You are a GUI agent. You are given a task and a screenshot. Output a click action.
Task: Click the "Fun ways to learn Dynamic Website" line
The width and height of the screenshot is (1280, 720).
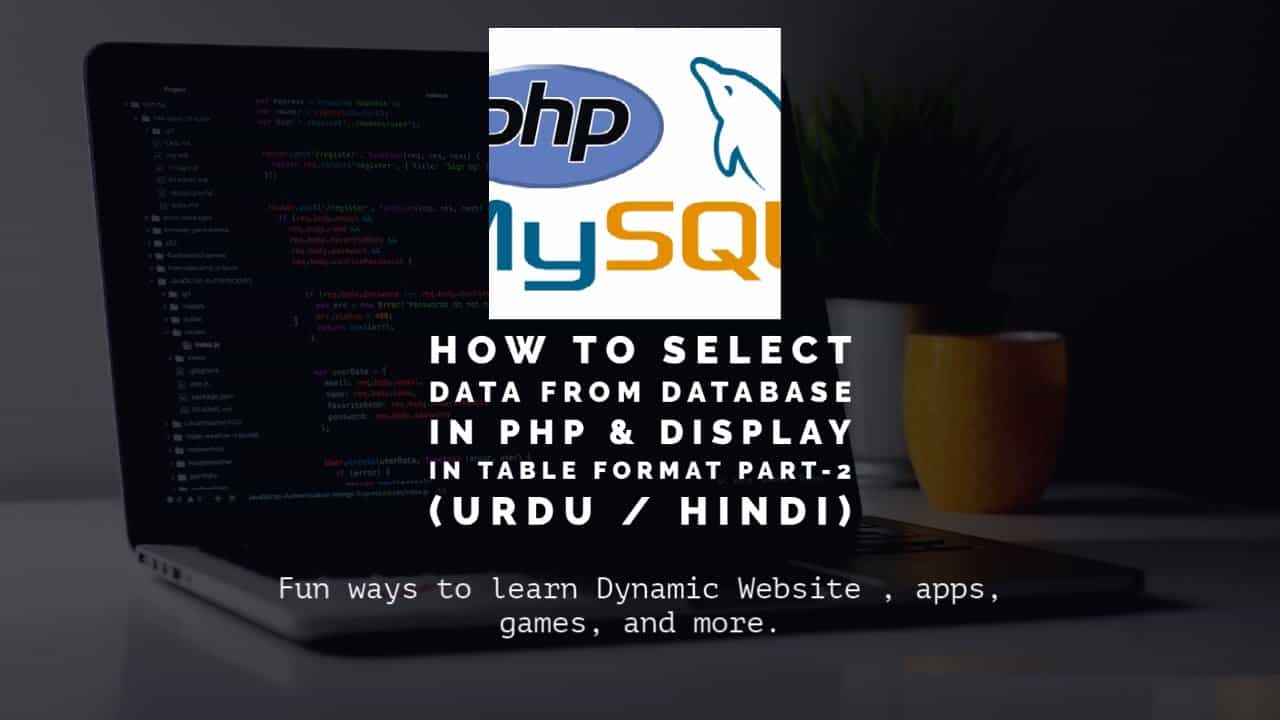tap(639, 589)
